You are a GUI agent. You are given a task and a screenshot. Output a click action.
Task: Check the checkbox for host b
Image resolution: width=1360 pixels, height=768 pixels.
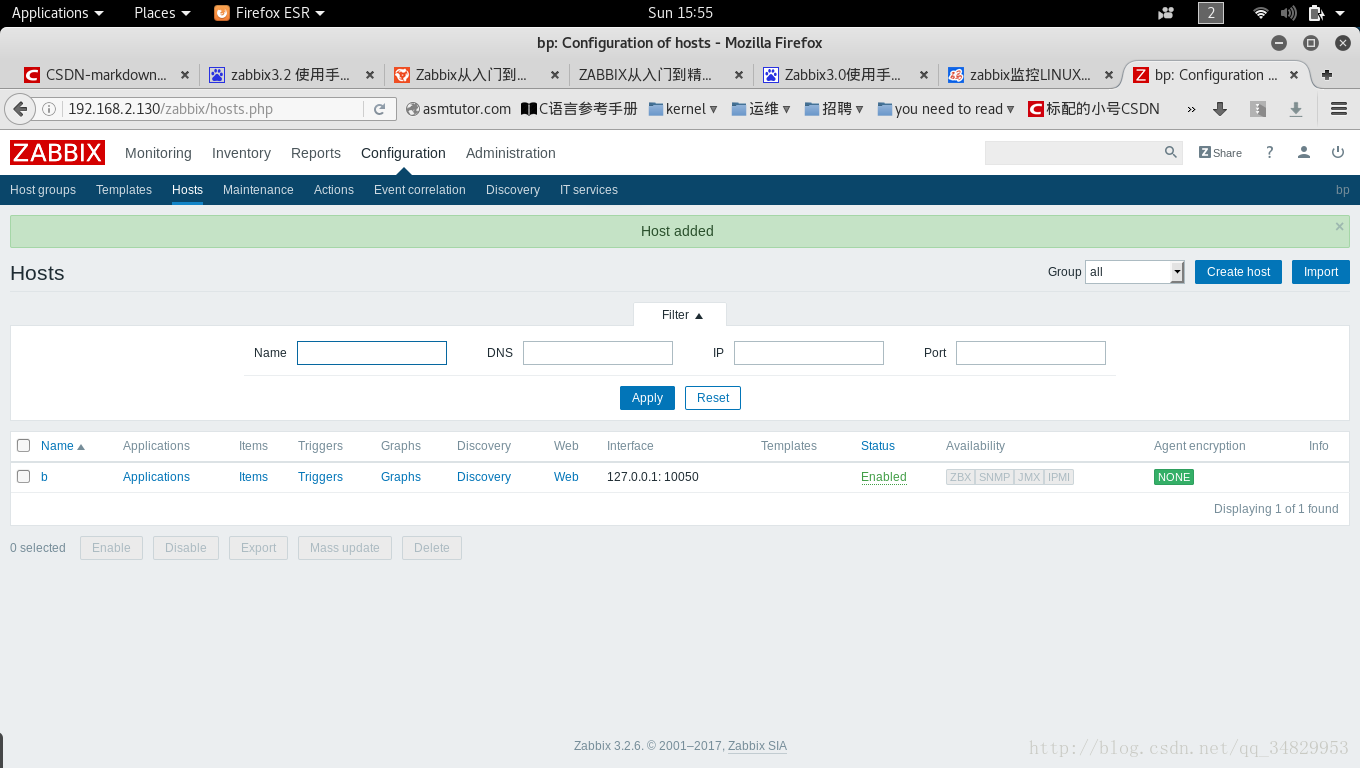(x=24, y=477)
